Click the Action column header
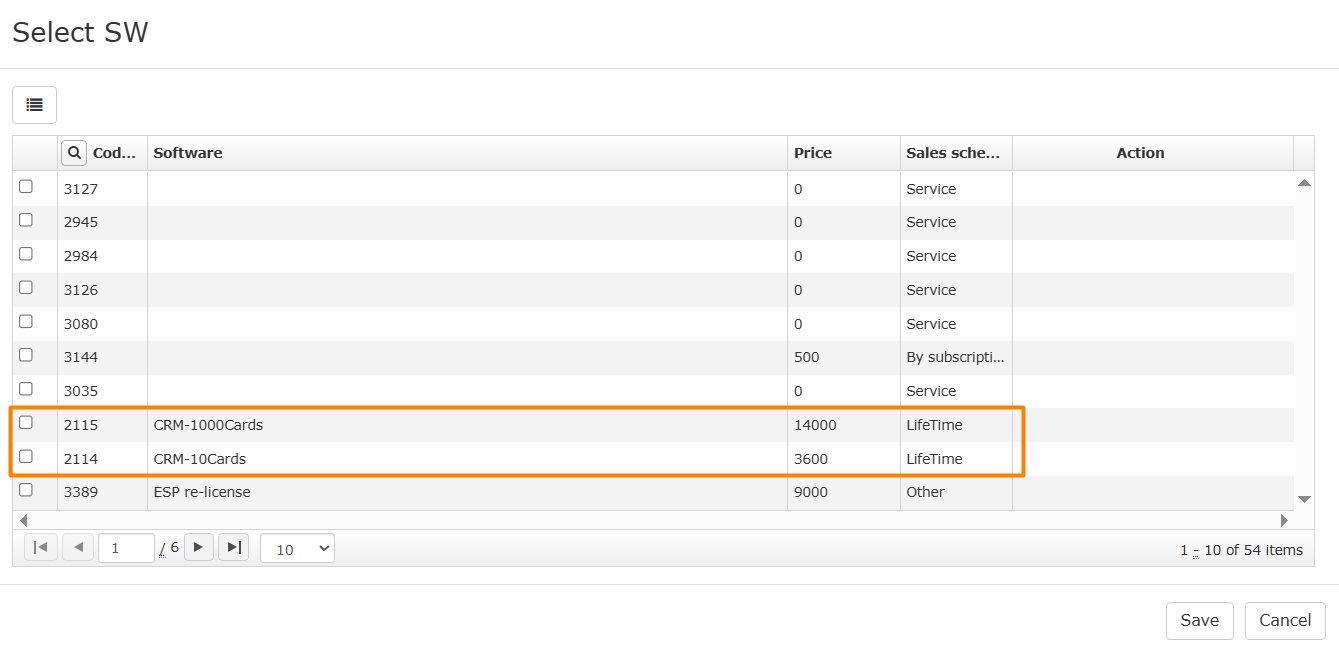This screenshot has height=653, width=1339. (x=1140, y=153)
